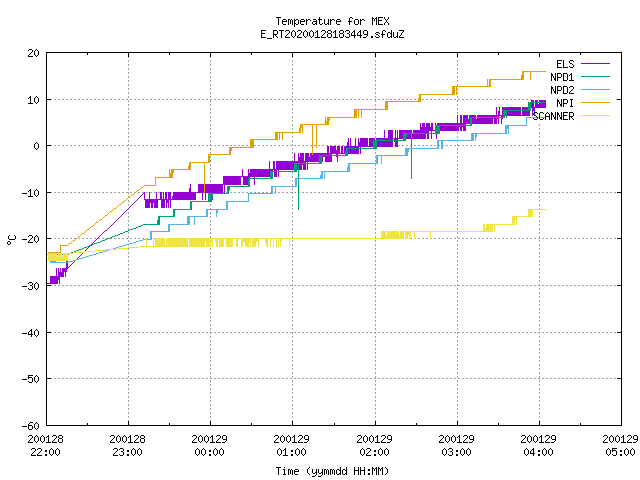Click the x-axis label 200129 02:00

click(x=374, y=446)
